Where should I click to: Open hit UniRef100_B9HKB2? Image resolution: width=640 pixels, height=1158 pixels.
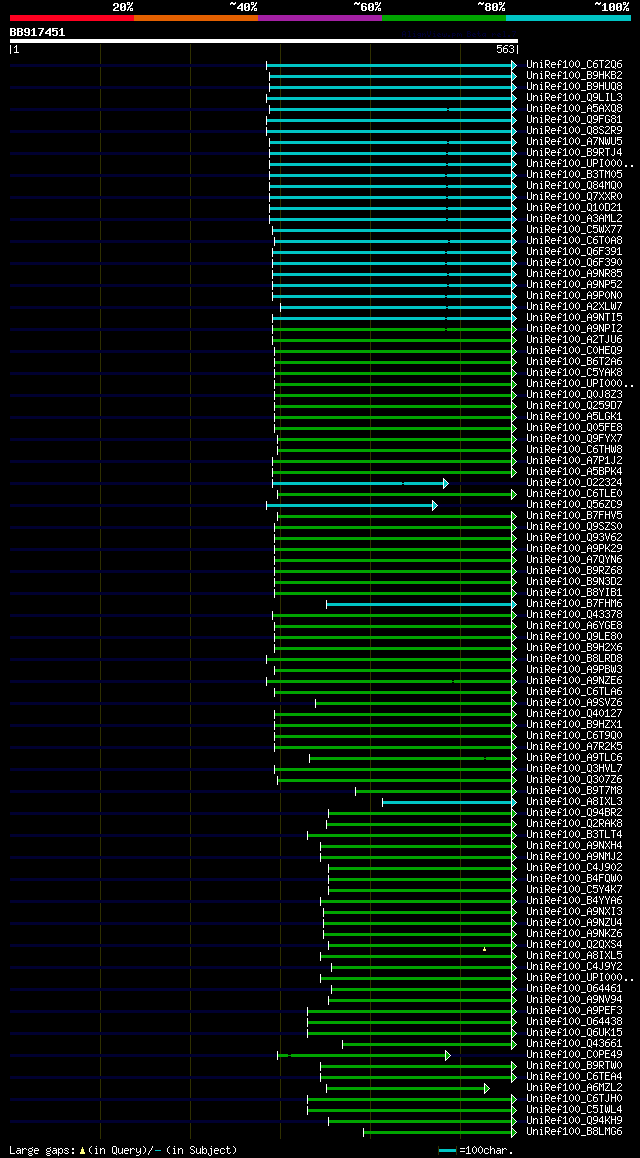[574, 76]
